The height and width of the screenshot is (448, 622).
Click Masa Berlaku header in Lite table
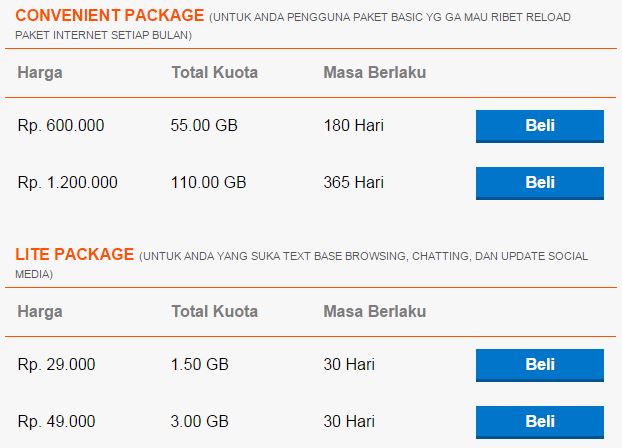375,311
